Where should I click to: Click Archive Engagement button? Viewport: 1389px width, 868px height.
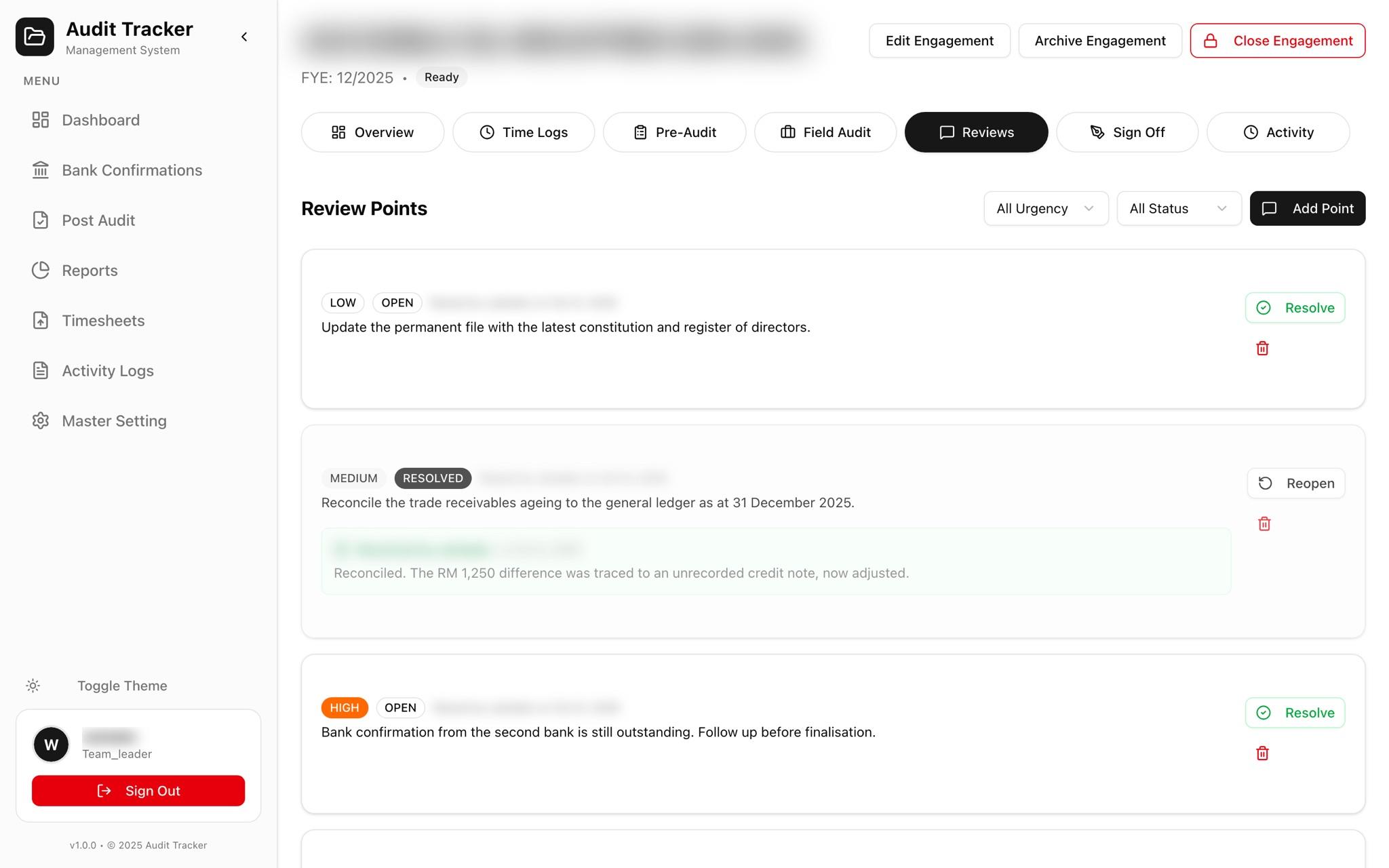[x=1100, y=41]
